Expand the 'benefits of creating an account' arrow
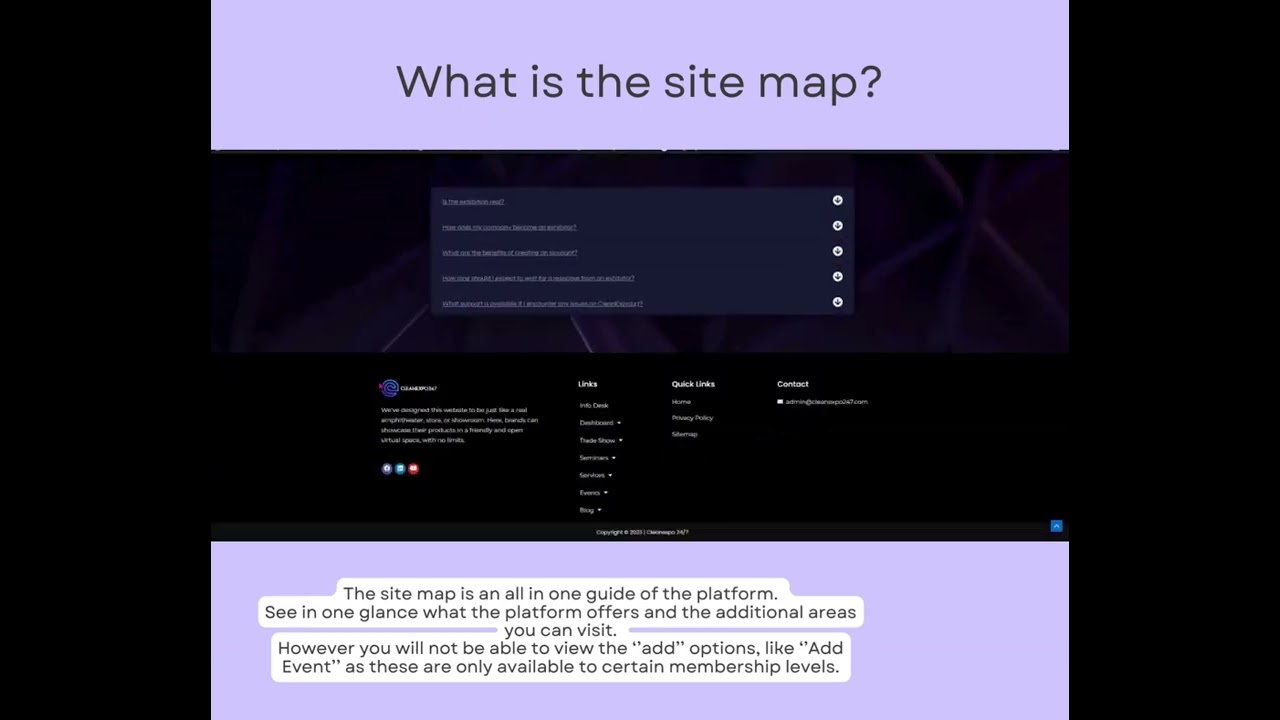 (x=837, y=251)
